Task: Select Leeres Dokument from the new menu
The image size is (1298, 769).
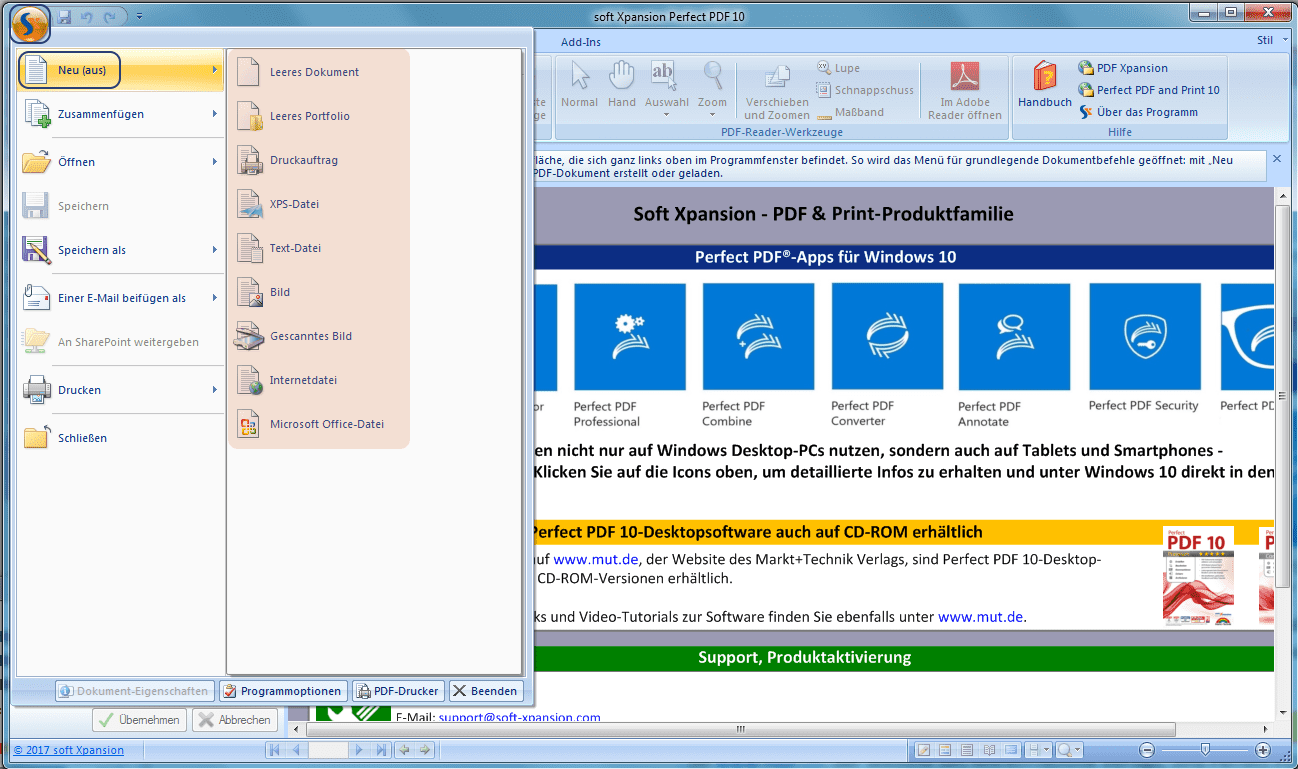Action: coord(313,72)
